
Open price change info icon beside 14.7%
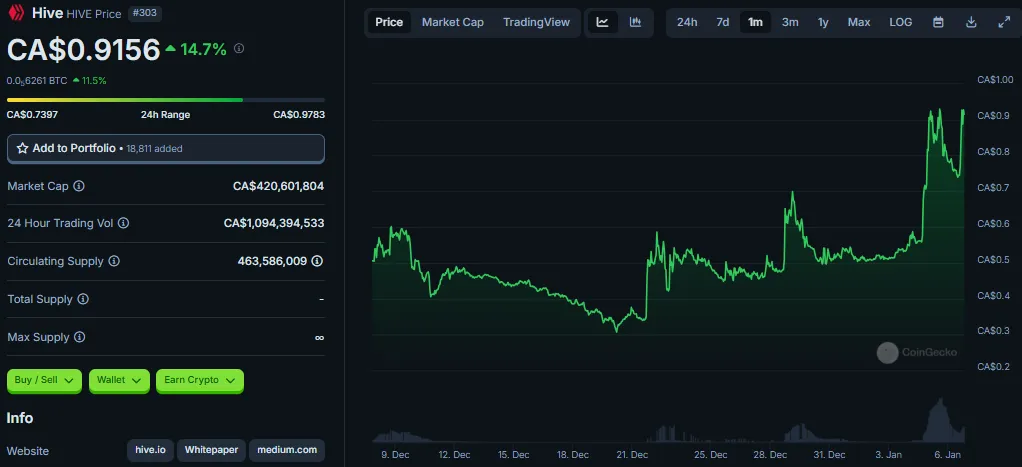239,48
